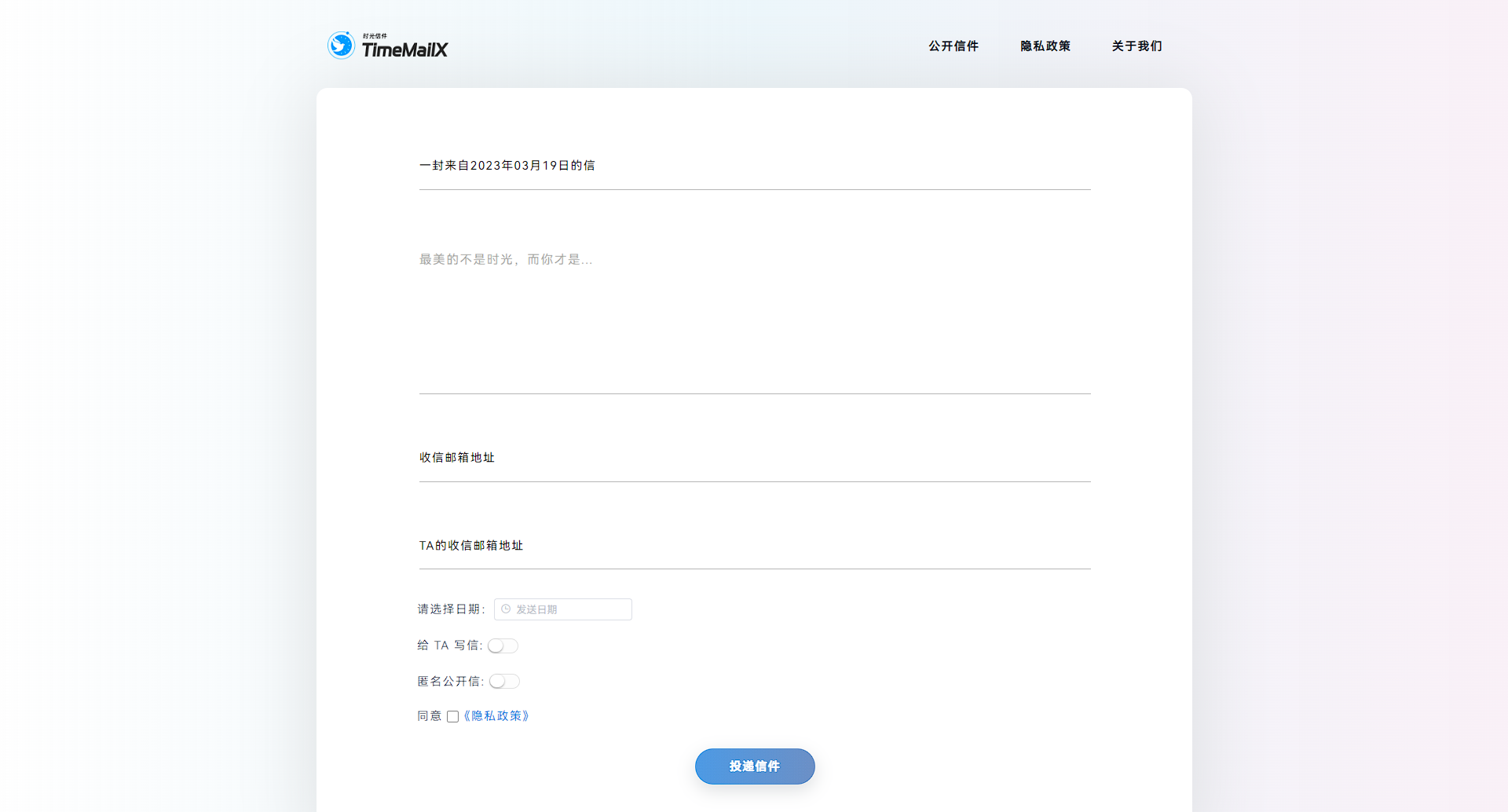This screenshot has height=812, width=1508.
Task: Click into the letter body text area
Action: tap(754, 314)
